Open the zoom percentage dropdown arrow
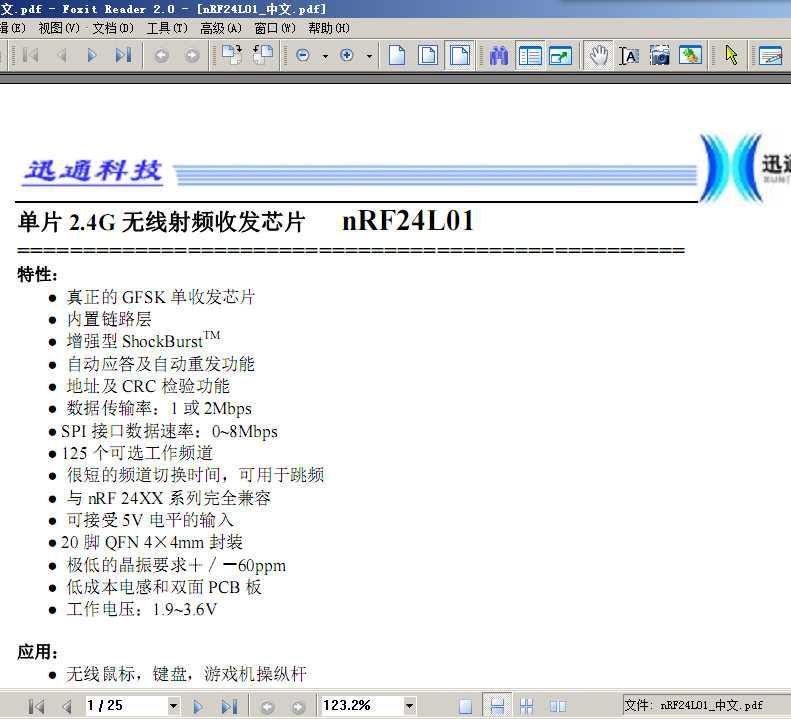Viewport: 791px width, 719px height. tap(410, 705)
